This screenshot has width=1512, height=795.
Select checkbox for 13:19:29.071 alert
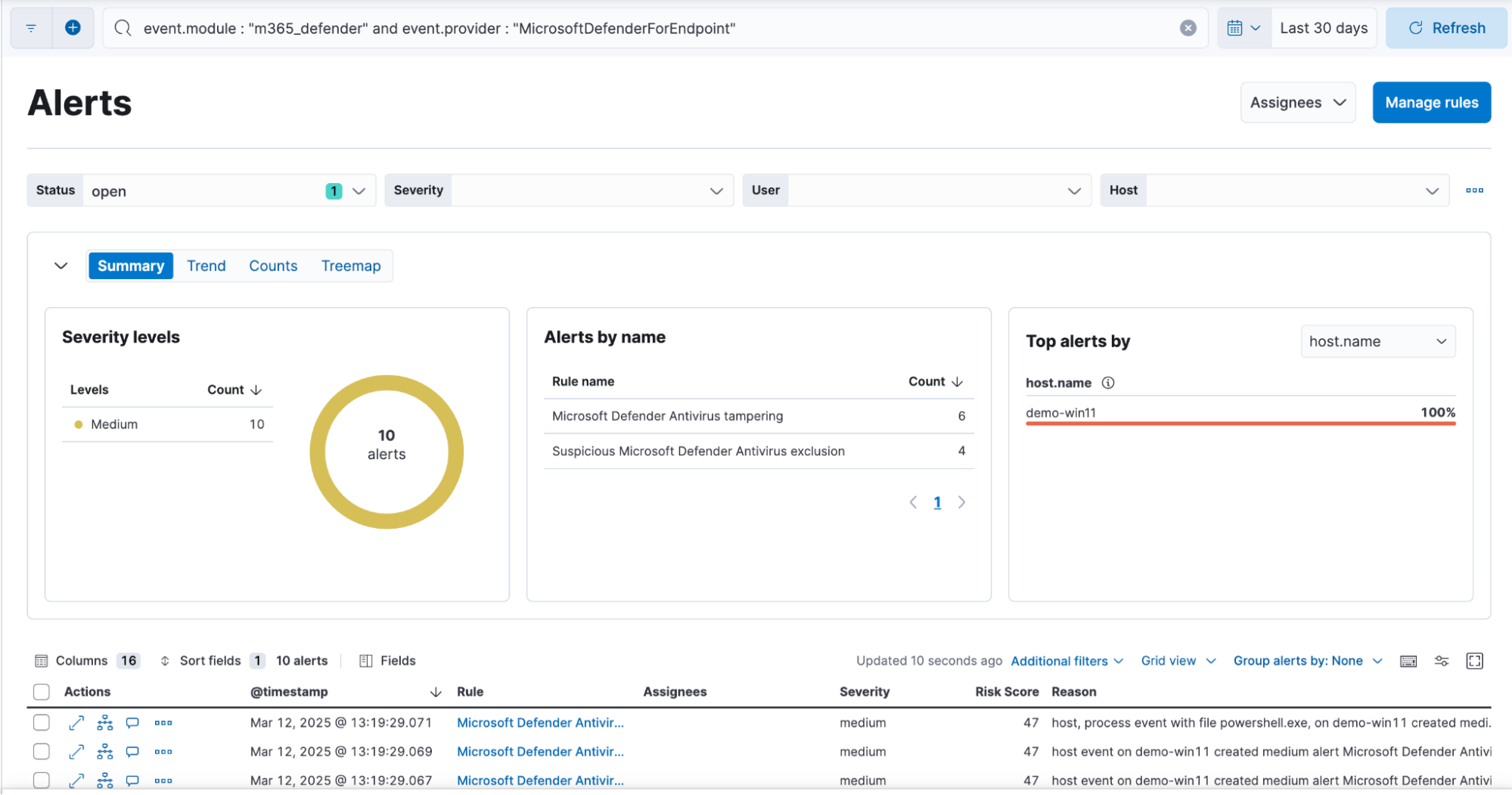tap(42, 722)
